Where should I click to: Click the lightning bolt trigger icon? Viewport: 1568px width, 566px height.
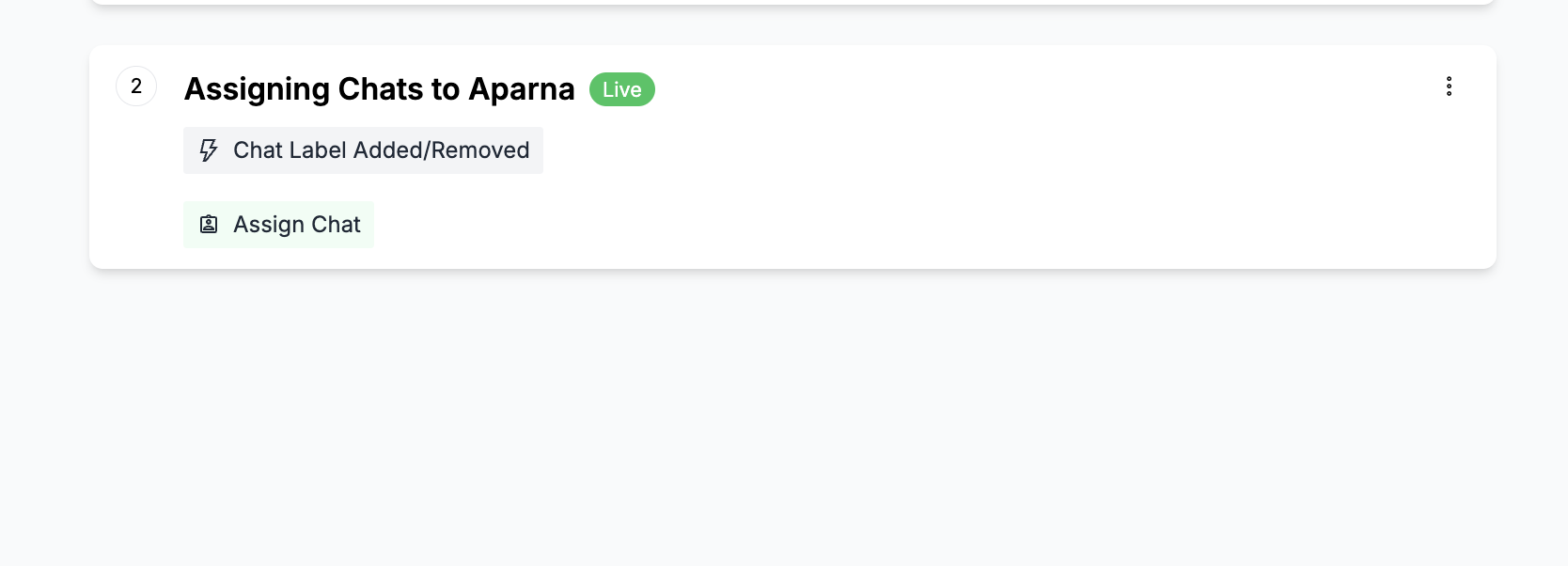[x=209, y=150]
